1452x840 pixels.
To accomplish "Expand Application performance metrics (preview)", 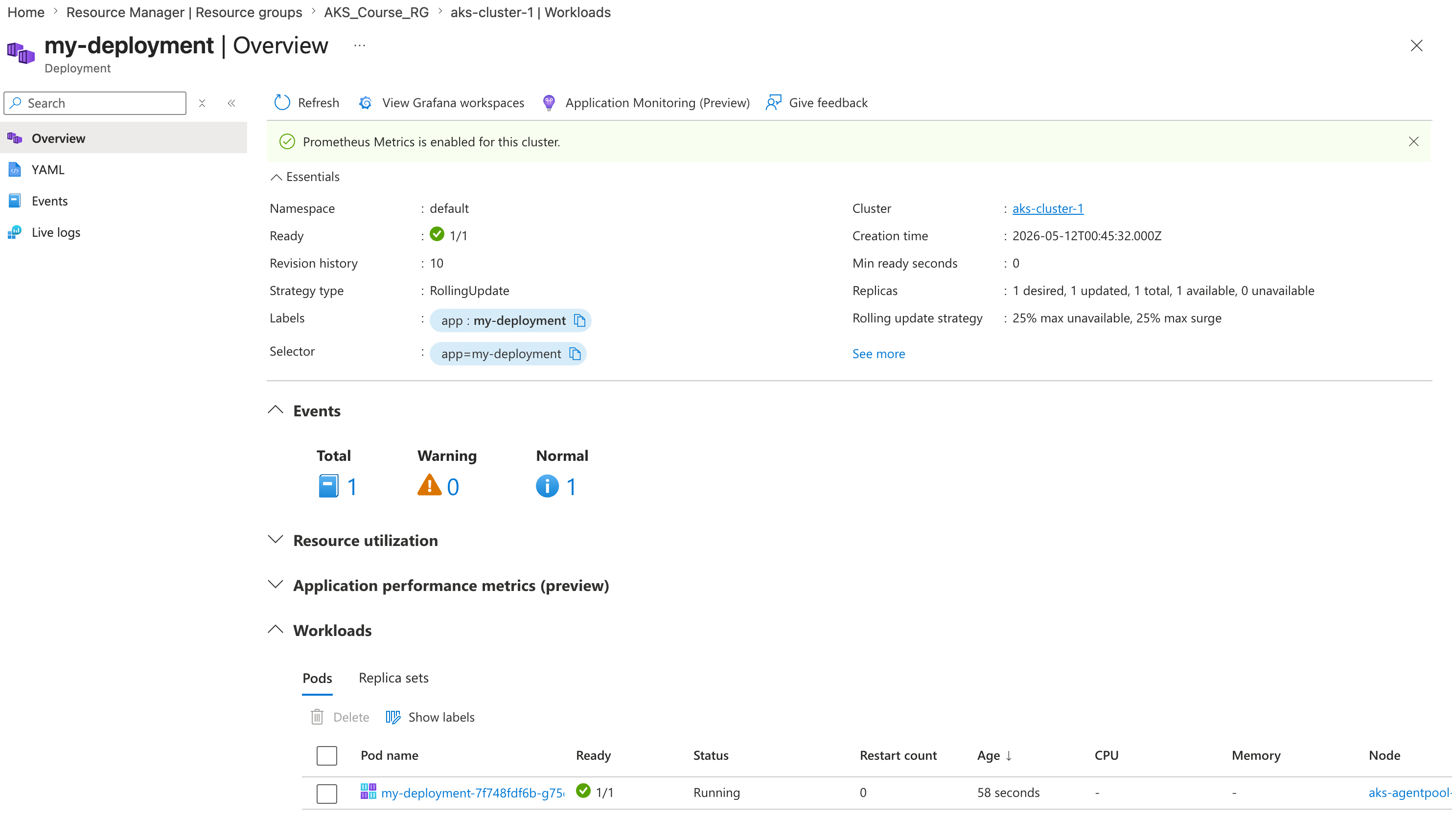I will point(276,585).
